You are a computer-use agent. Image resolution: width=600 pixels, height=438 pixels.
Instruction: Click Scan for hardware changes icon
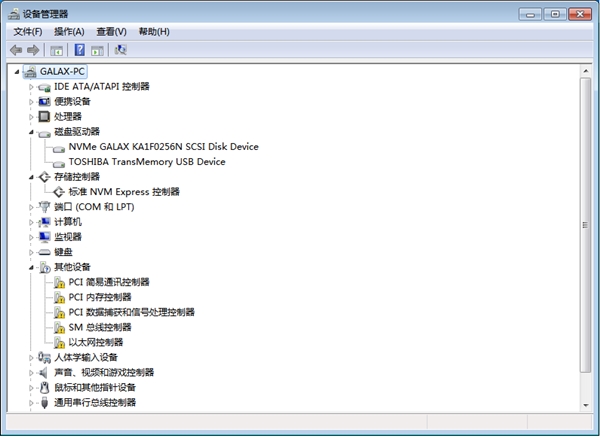point(121,50)
